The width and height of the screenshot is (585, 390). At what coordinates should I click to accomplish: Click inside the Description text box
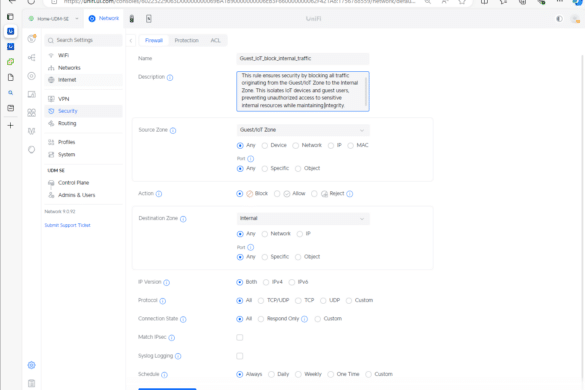point(303,91)
